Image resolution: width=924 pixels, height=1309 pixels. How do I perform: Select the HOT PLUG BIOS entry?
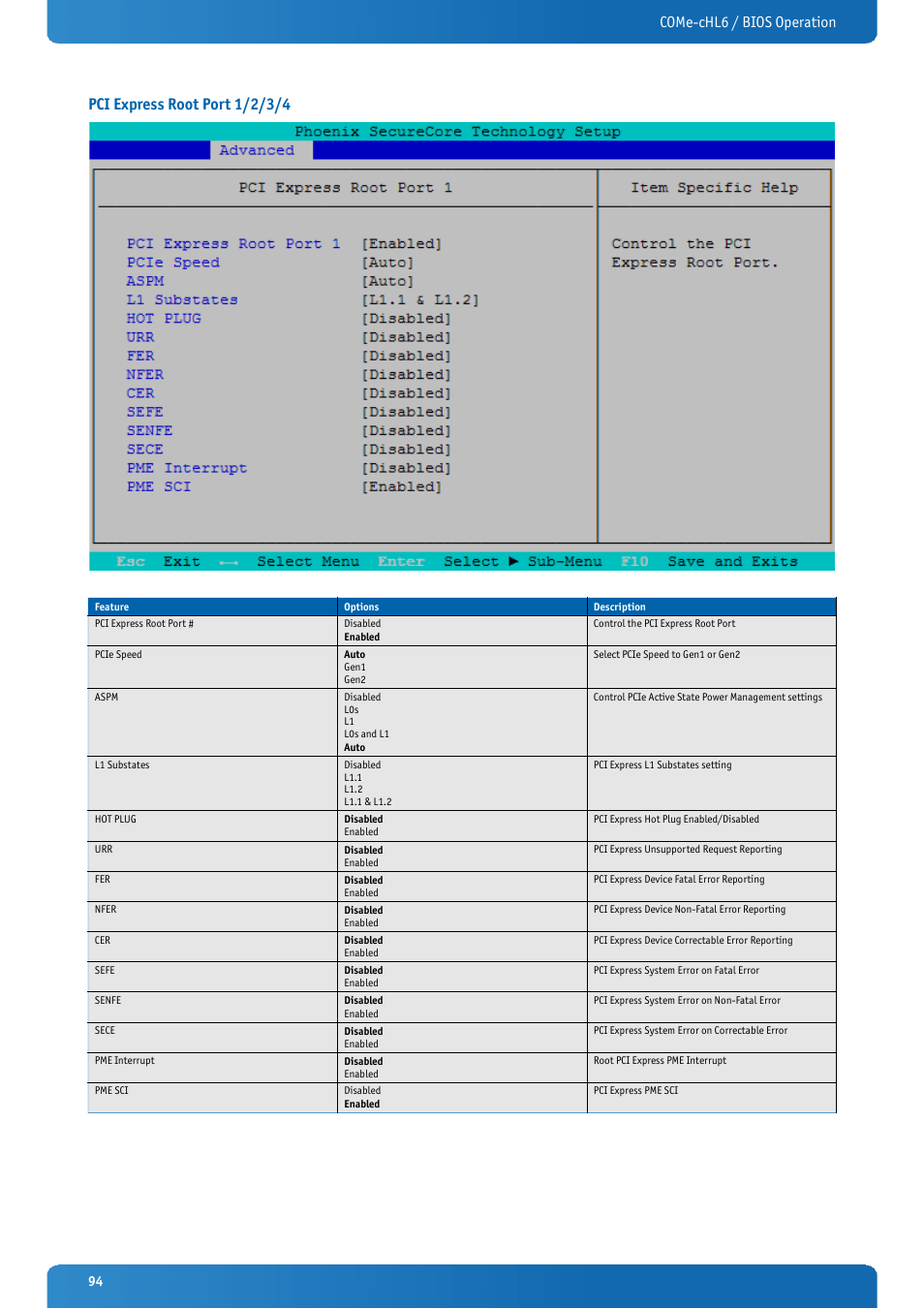tap(164, 319)
